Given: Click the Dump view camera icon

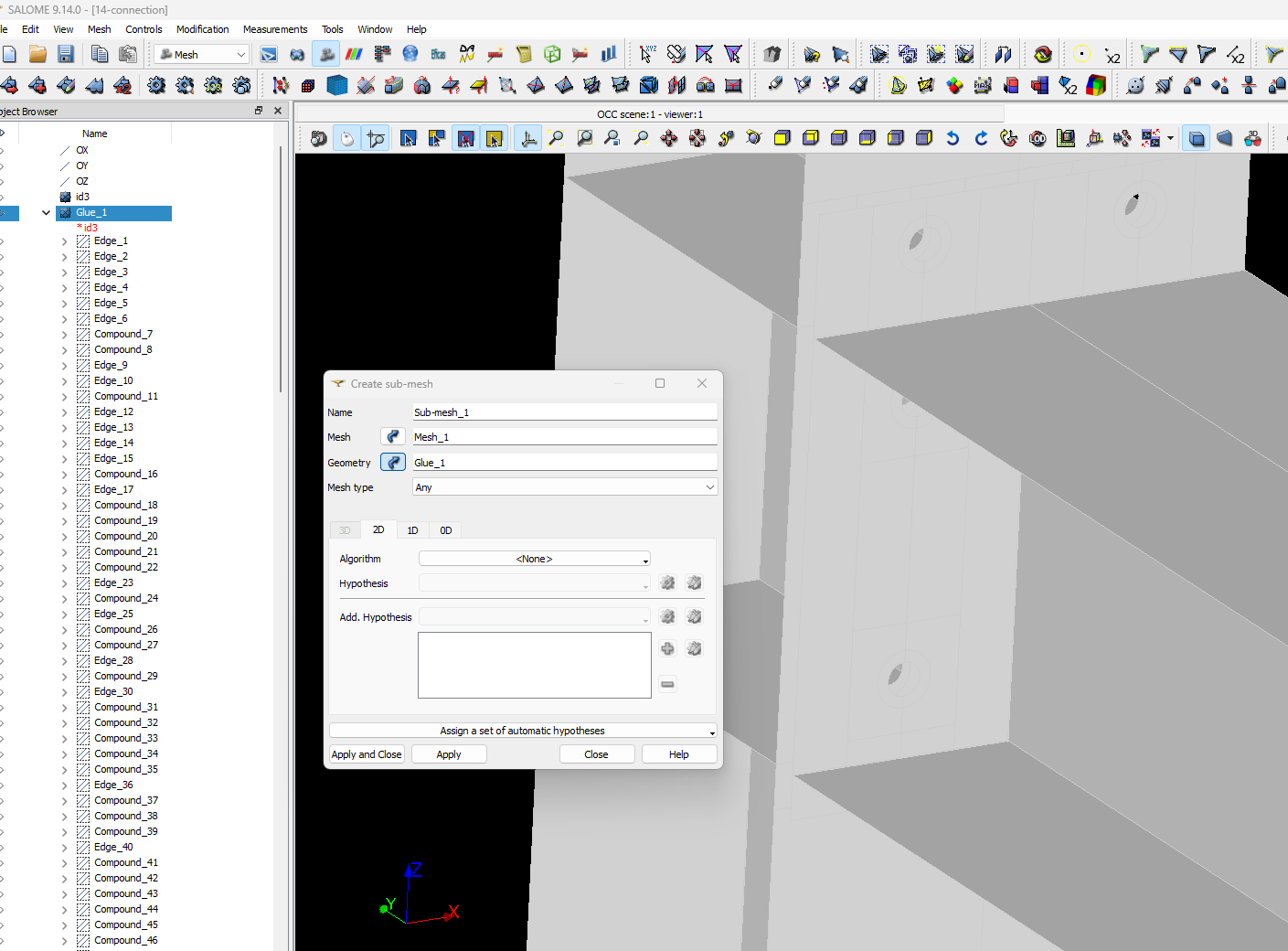Looking at the screenshot, I should pos(318,139).
